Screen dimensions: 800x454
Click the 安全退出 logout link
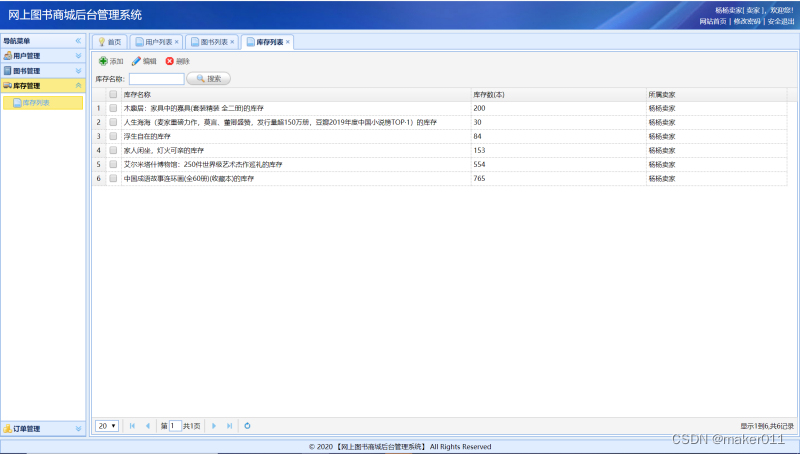(781, 21)
